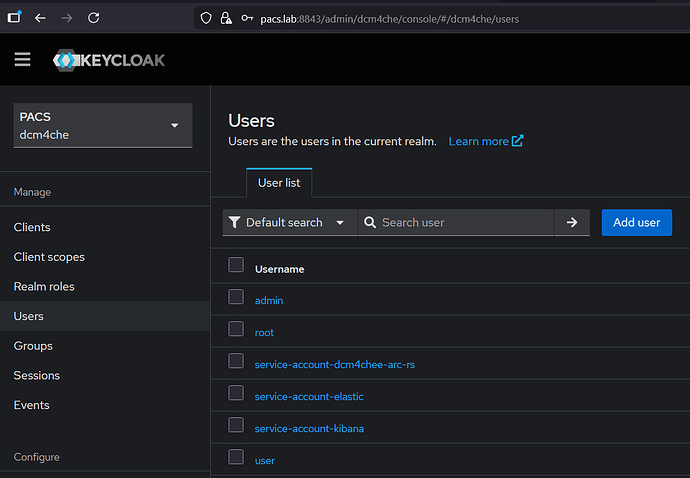Switch to the User list tab
This screenshot has height=478, width=690.
click(279, 183)
